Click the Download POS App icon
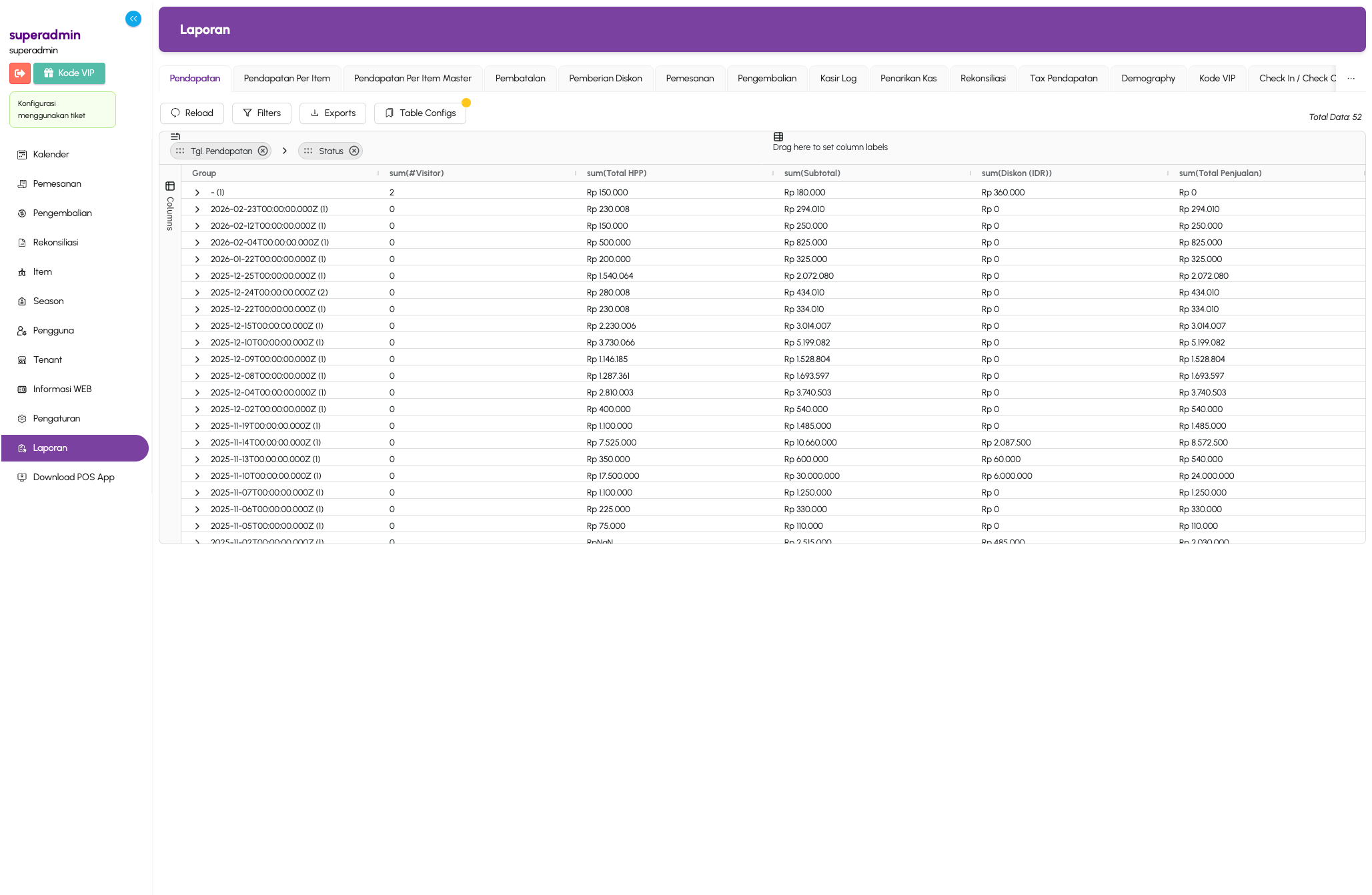1372x895 pixels. tap(22, 477)
